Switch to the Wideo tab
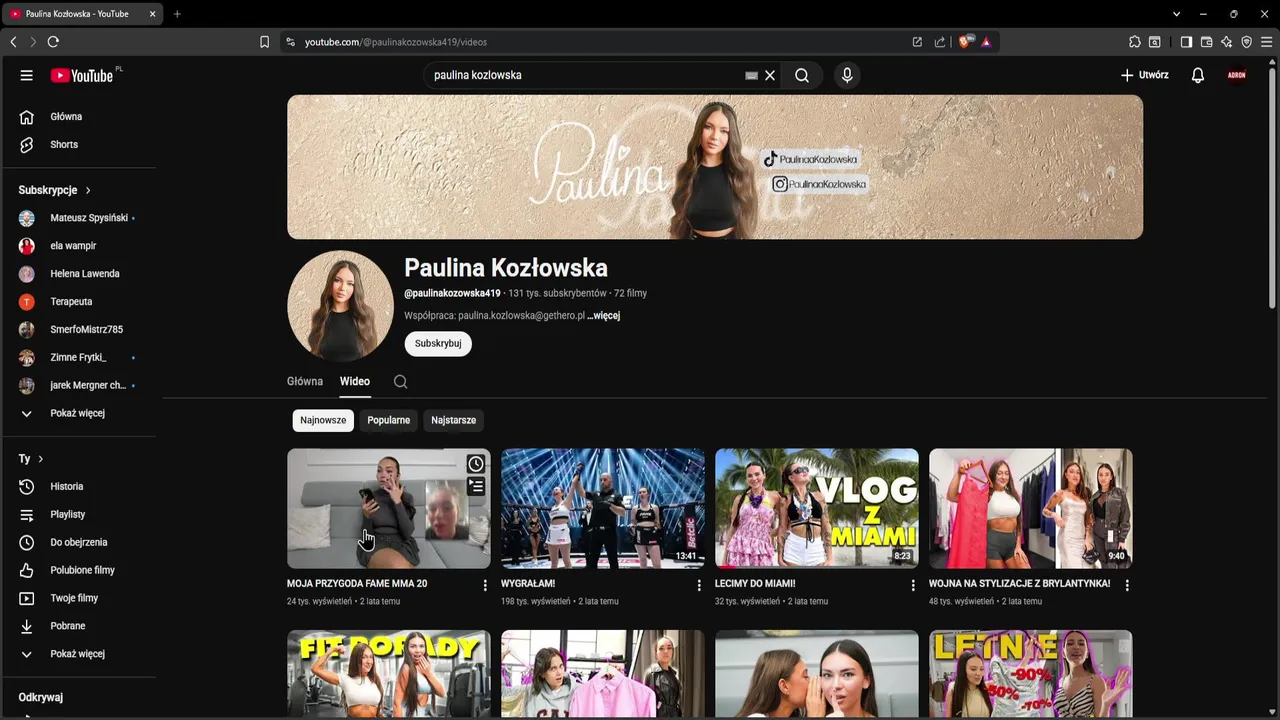 coord(355,381)
